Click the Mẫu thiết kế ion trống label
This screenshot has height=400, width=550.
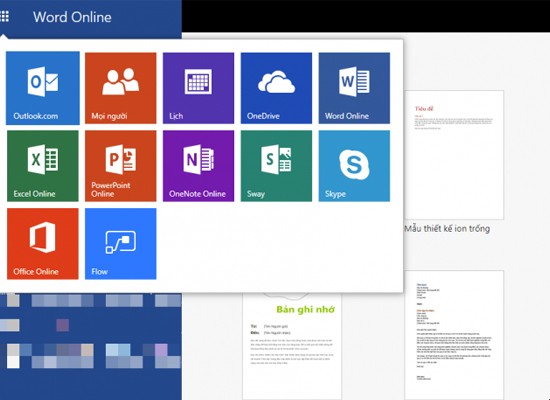447,229
